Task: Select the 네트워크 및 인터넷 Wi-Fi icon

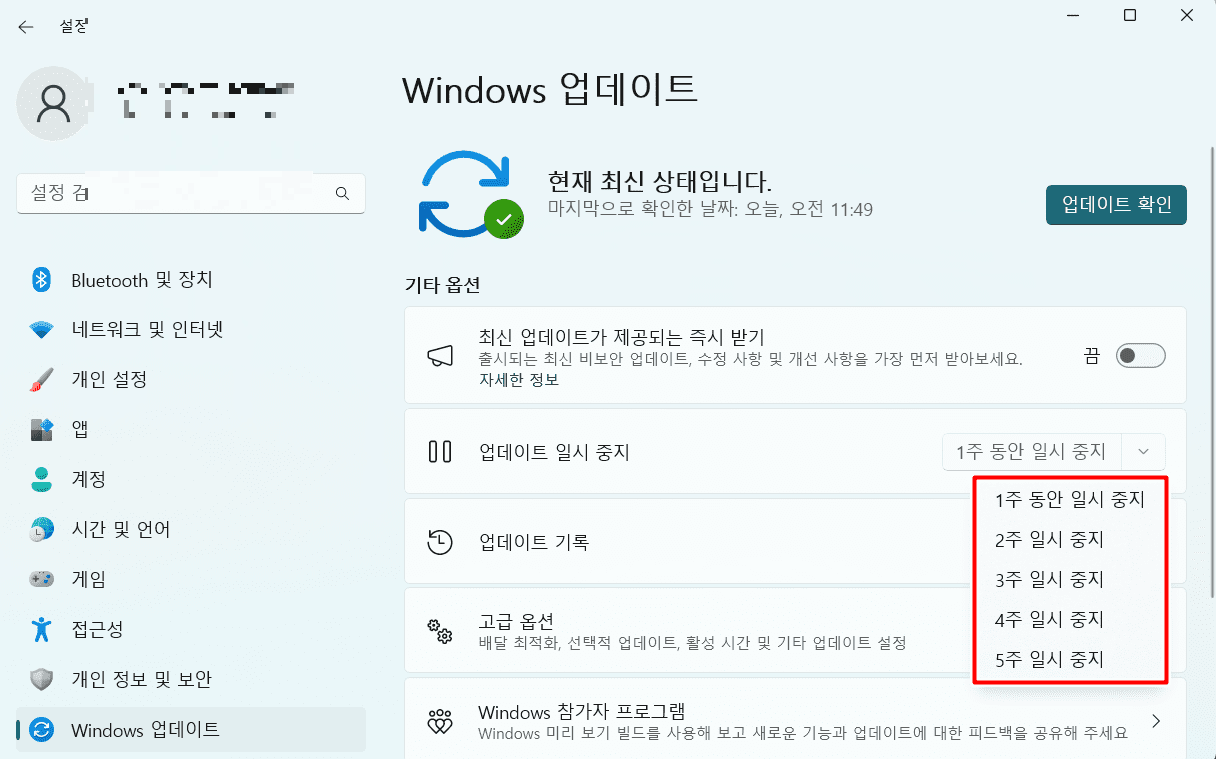Action: tap(41, 330)
